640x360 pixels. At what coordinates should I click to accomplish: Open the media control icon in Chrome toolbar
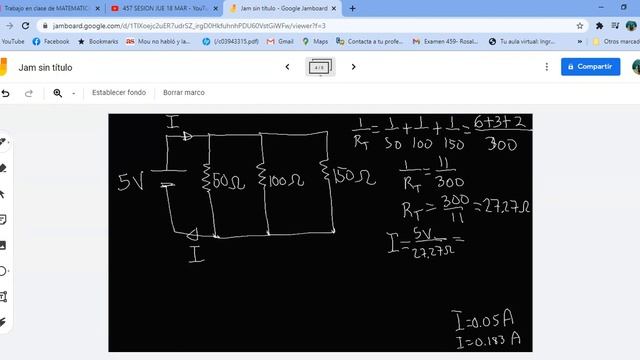pyautogui.click(x=615, y=26)
